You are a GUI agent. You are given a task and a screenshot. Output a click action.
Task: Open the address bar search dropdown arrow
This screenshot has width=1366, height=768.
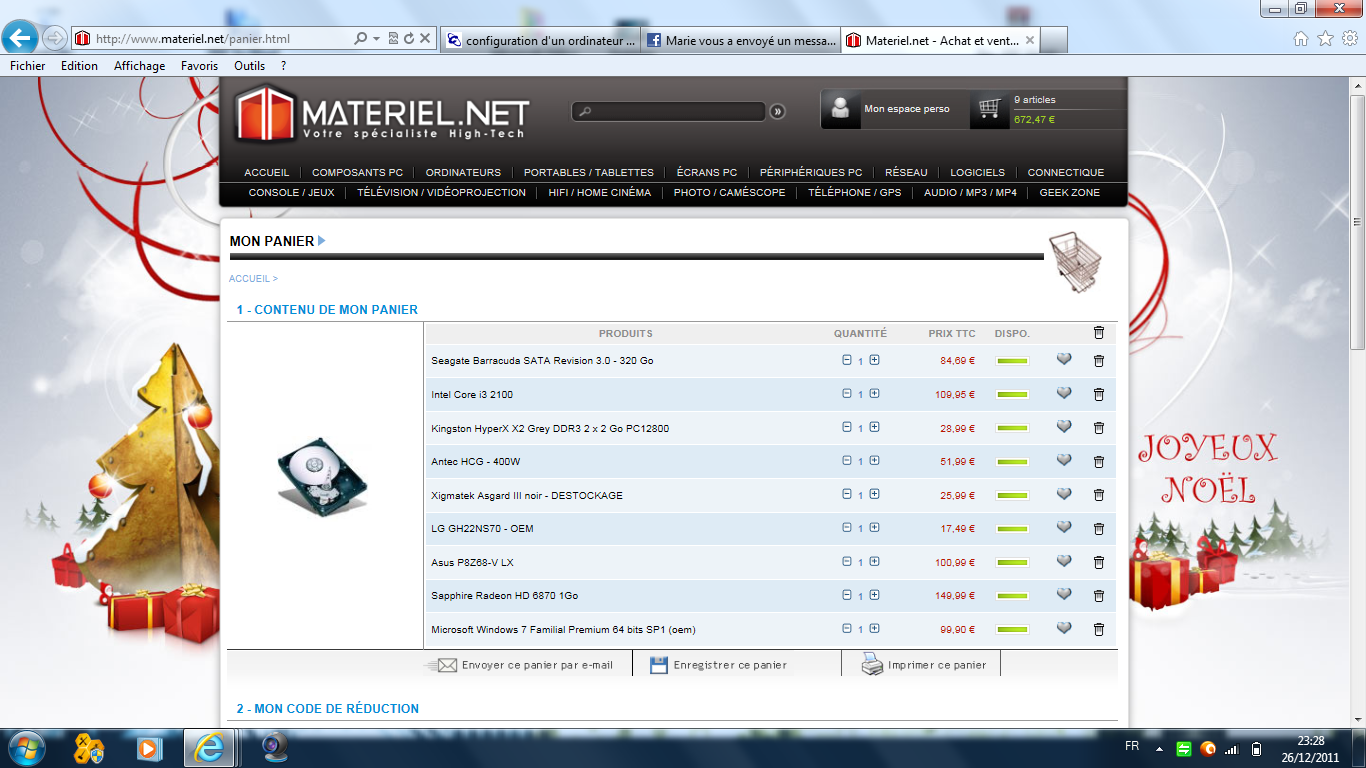(x=376, y=39)
